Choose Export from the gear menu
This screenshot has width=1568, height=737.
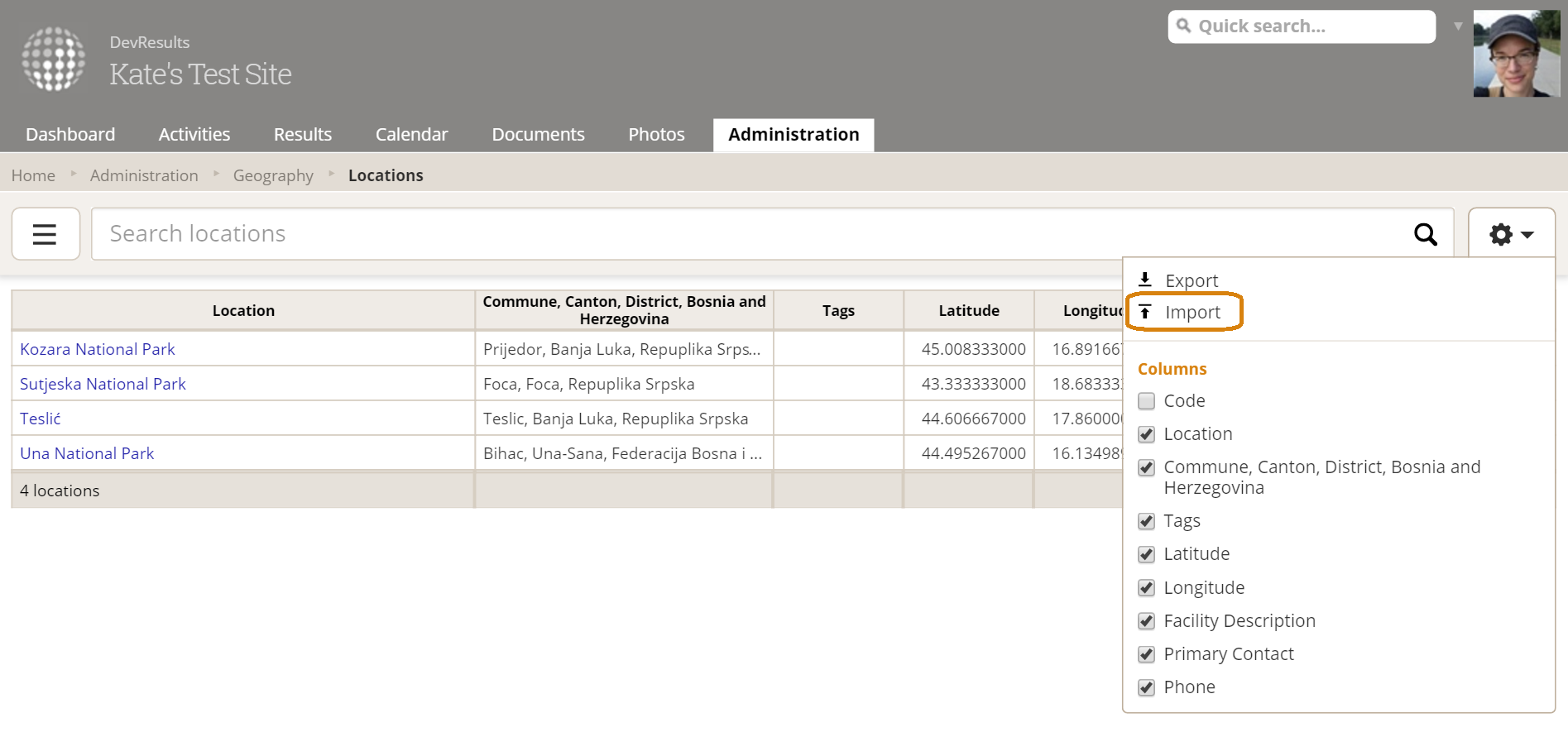(x=1192, y=280)
